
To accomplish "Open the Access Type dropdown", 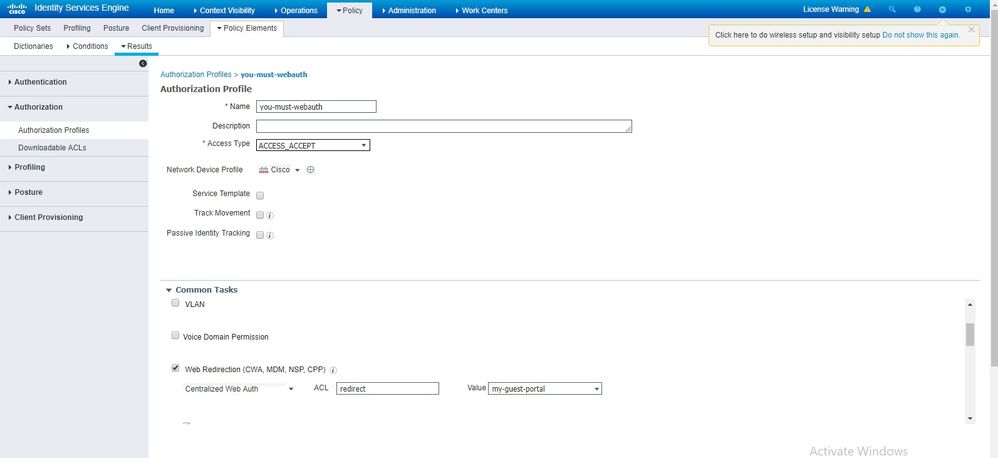I will click(x=313, y=146).
